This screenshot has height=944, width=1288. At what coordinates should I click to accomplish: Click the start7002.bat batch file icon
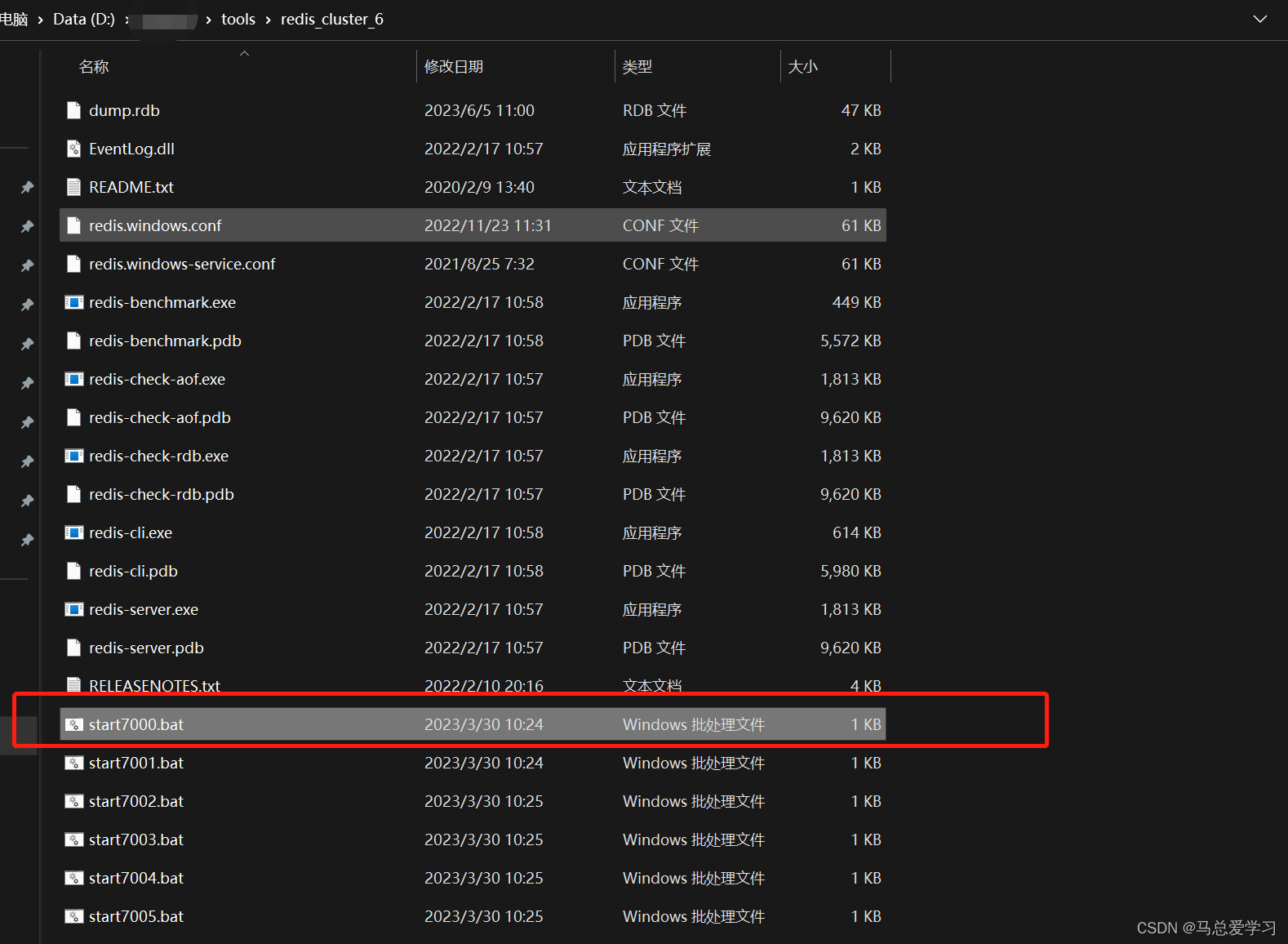click(x=73, y=801)
